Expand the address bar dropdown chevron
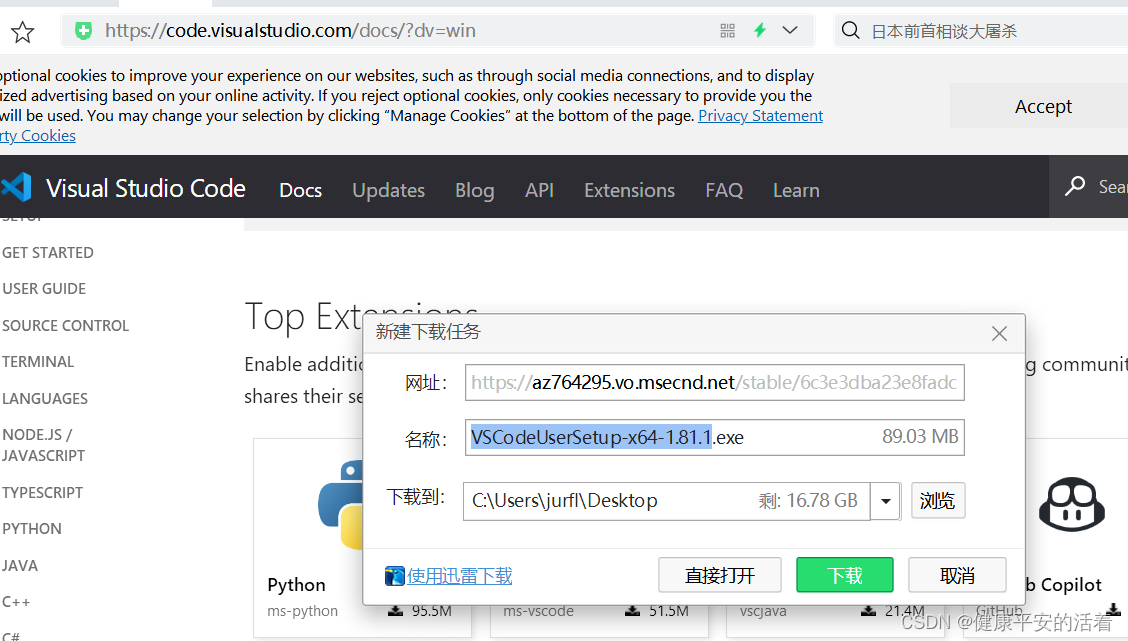Viewport: 1128px width, 641px height. pos(790,30)
